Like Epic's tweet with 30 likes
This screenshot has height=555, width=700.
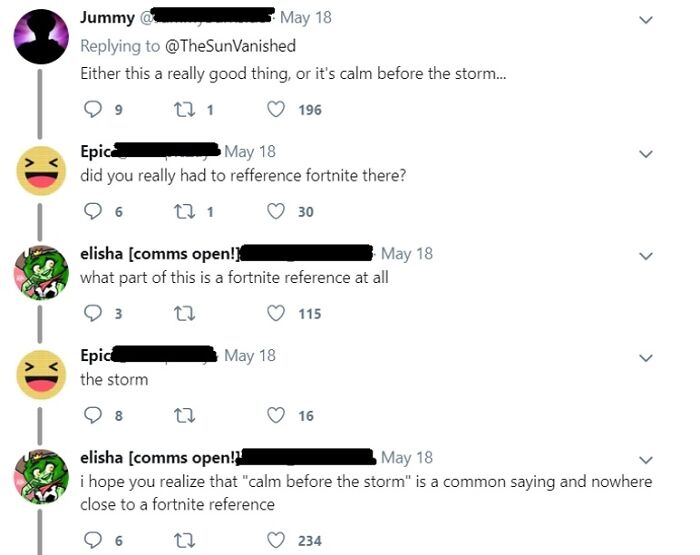(276, 211)
